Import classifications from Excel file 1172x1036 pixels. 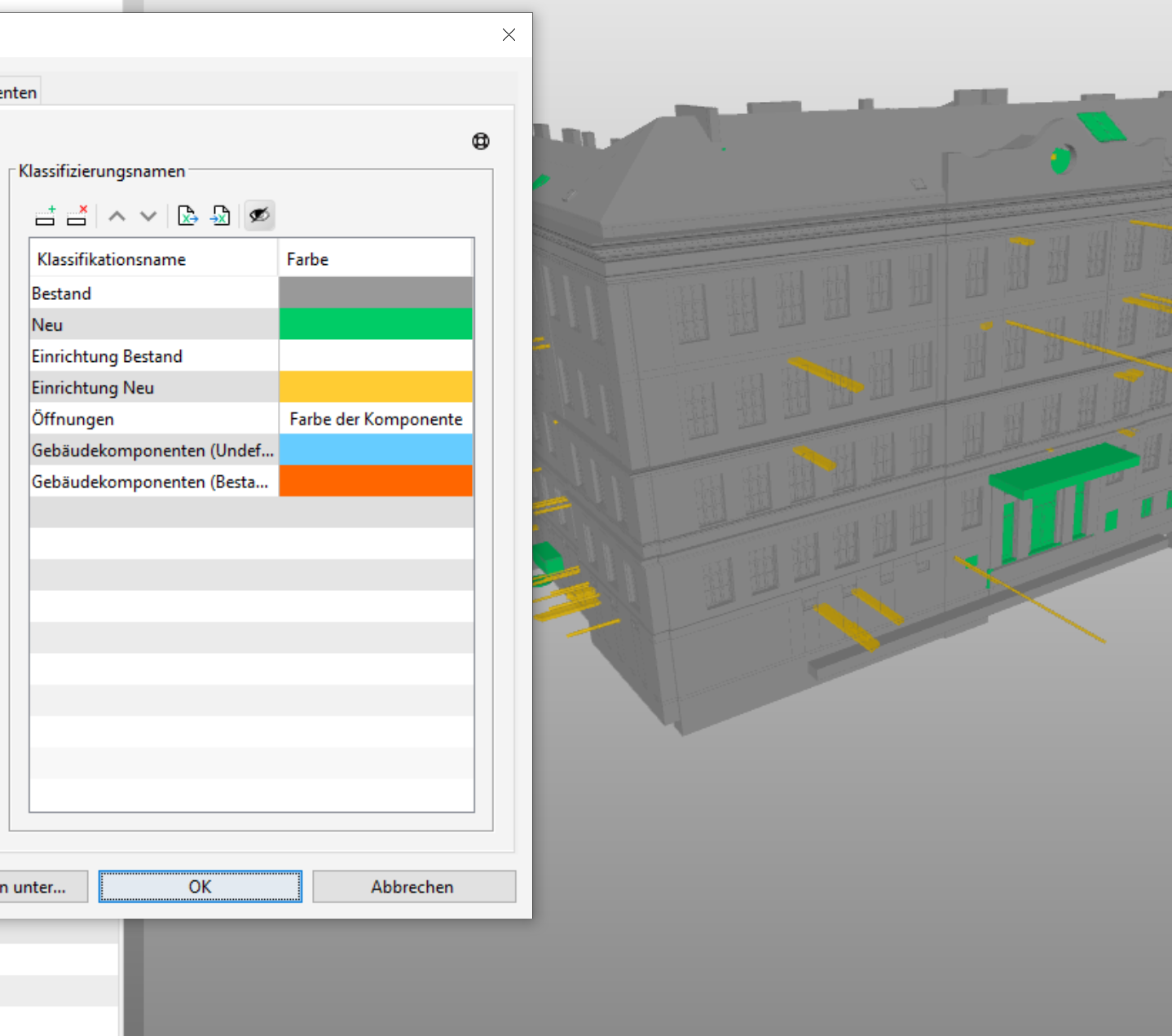[x=220, y=216]
